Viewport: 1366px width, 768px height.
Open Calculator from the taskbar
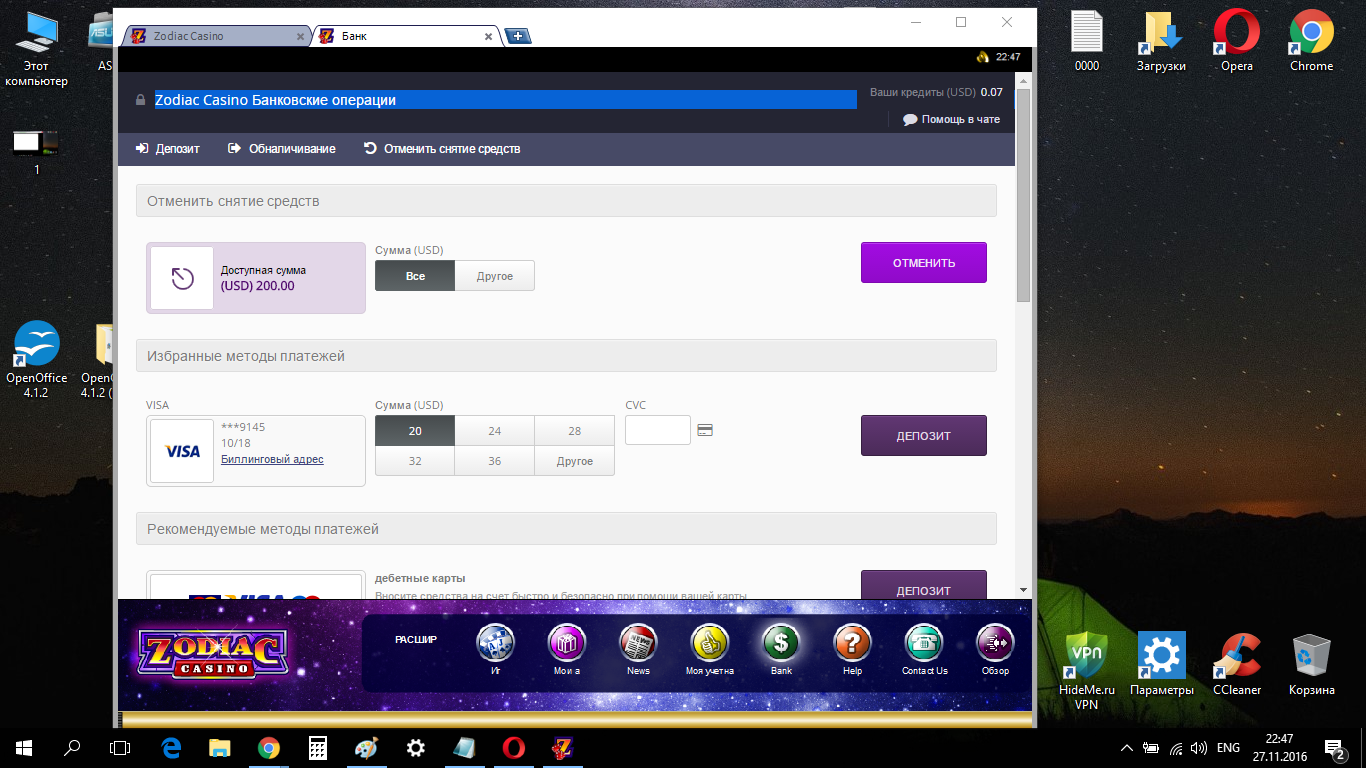pyautogui.click(x=318, y=747)
